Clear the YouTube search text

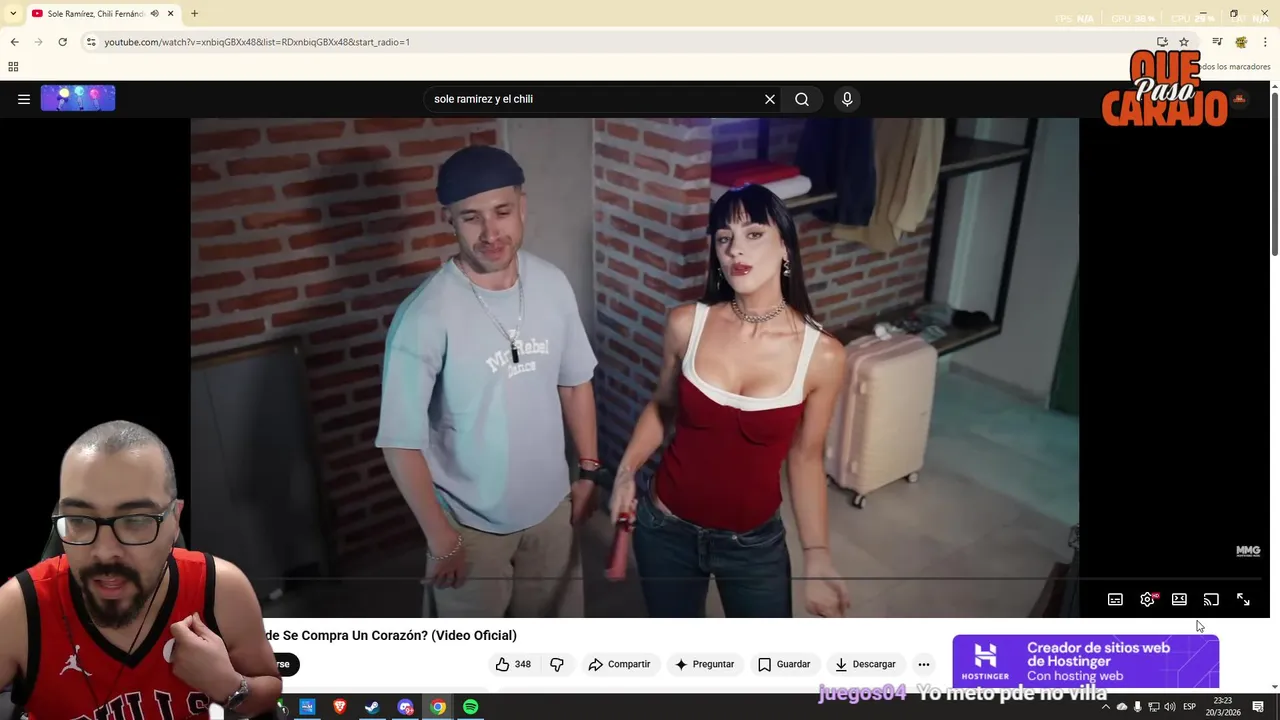tap(770, 99)
